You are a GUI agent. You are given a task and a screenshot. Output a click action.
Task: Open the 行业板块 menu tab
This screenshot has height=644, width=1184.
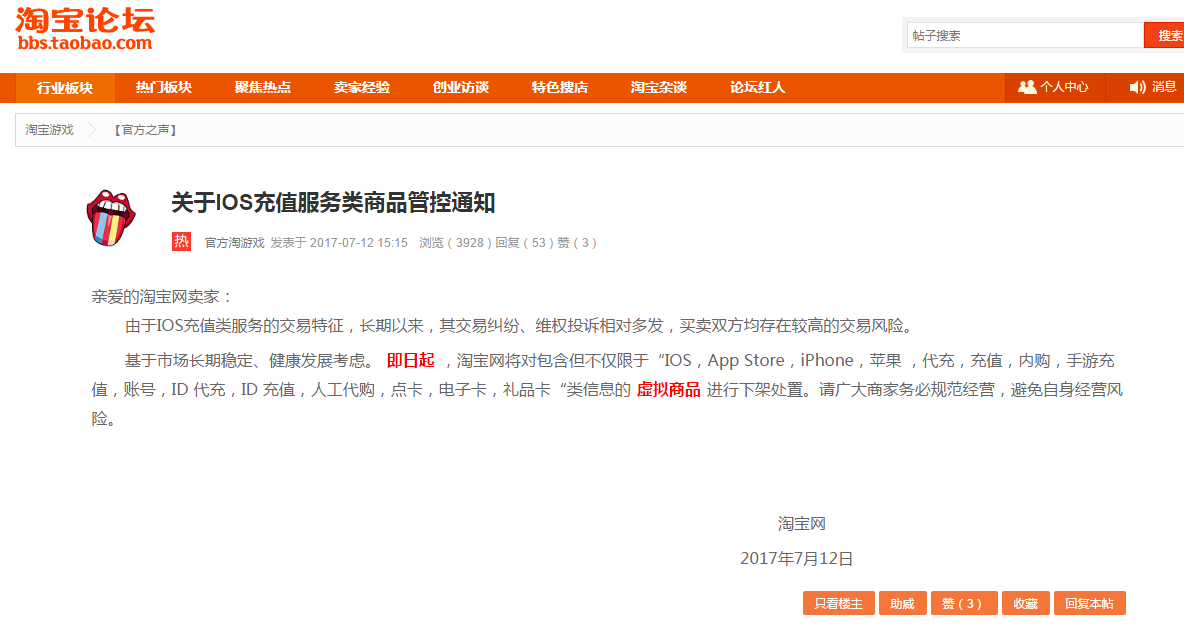pyautogui.click(x=65, y=88)
